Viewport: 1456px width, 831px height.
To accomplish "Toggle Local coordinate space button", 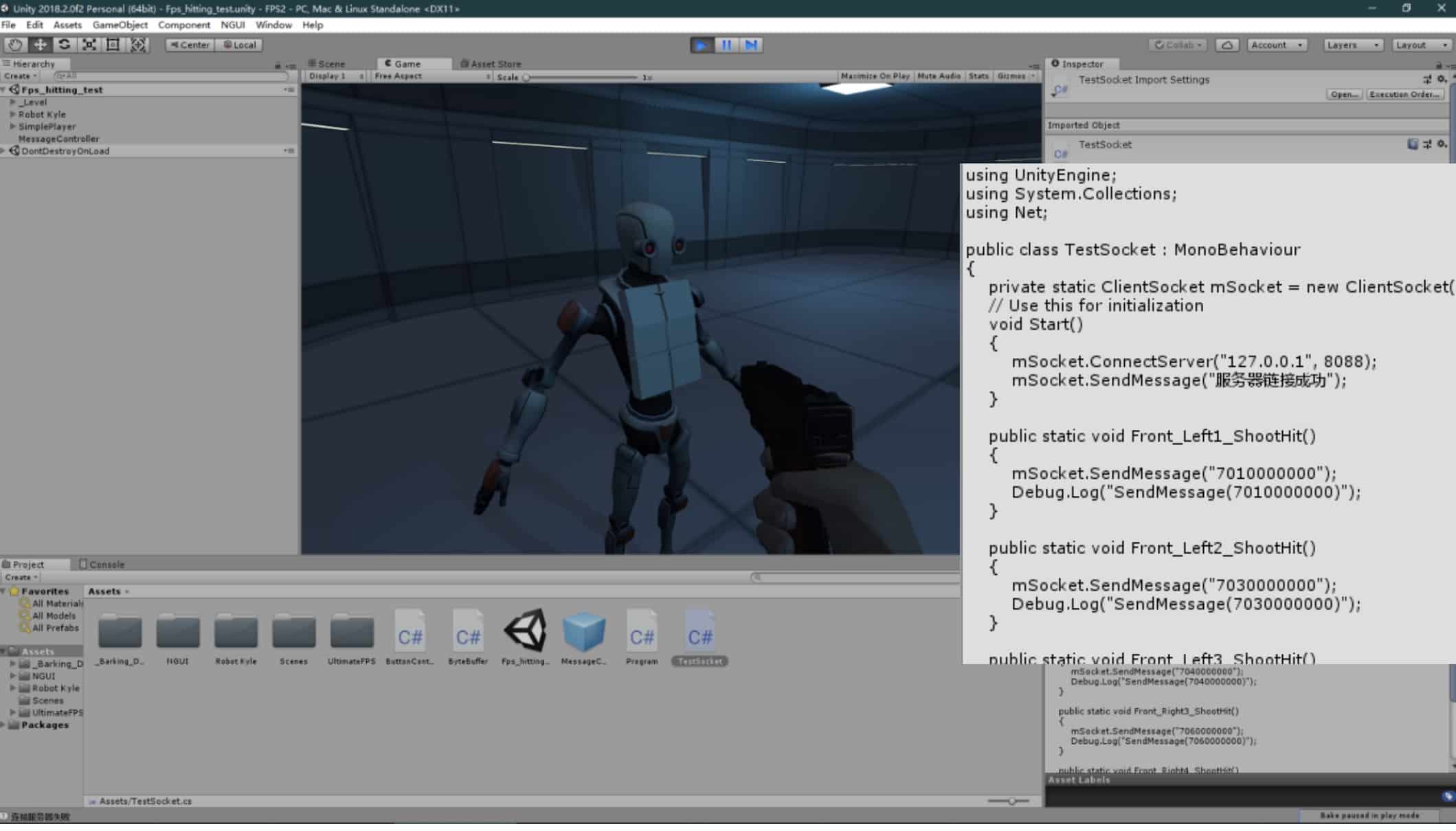I will [x=239, y=45].
